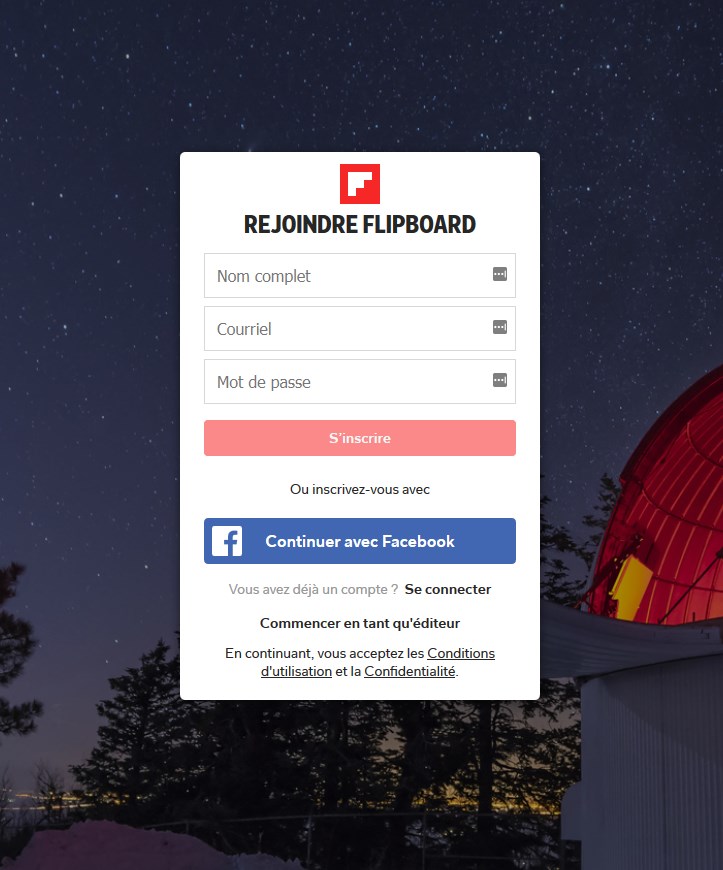Viewport: 723px width, 870px height.
Task: Click the password manager icon in Nom complet field
Action: coord(500,274)
